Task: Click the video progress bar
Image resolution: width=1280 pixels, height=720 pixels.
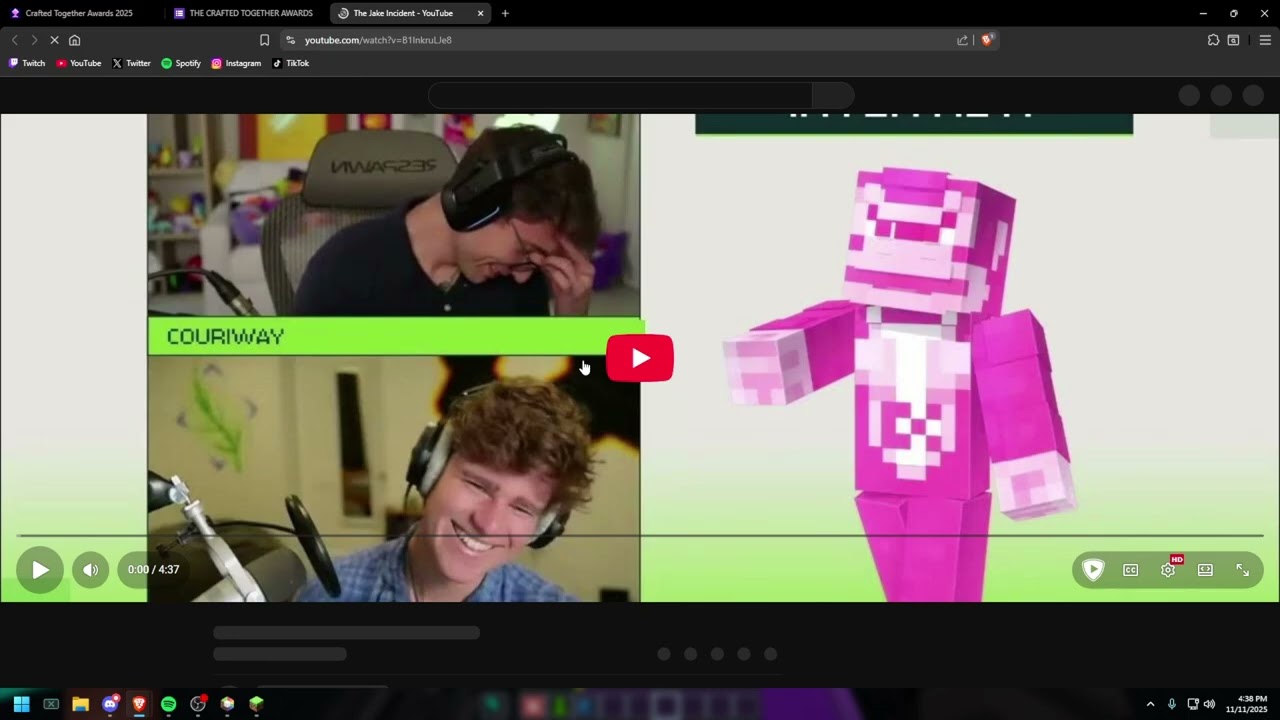Action: [x=640, y=536]
